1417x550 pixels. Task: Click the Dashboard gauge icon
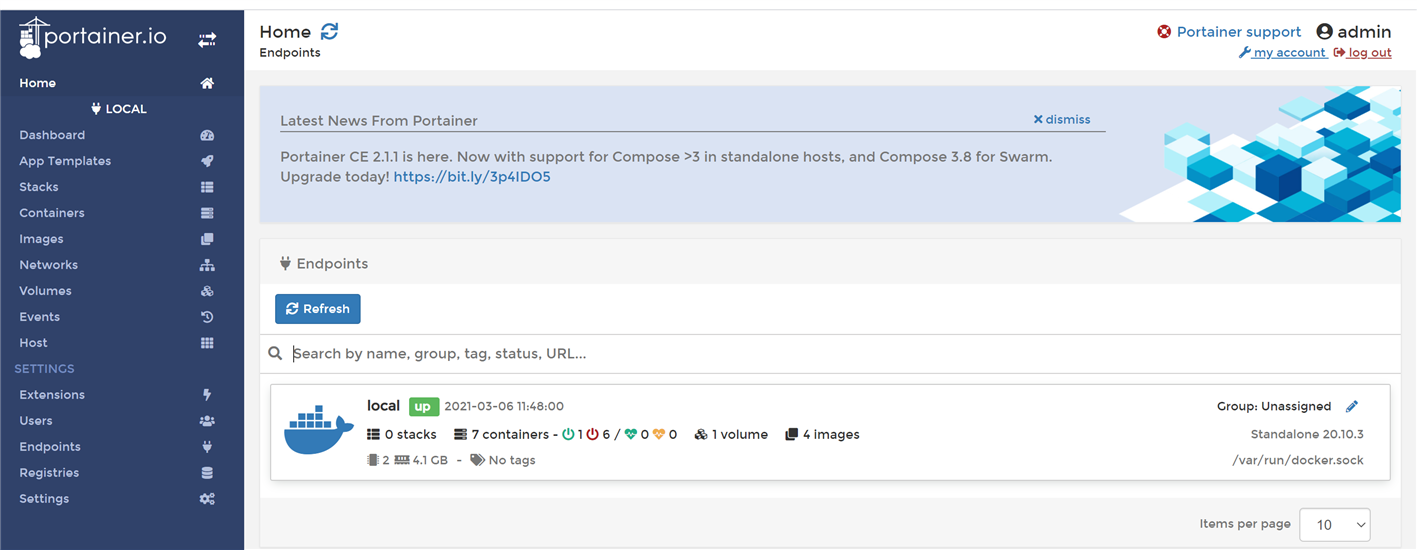click(x=207, y=135)
